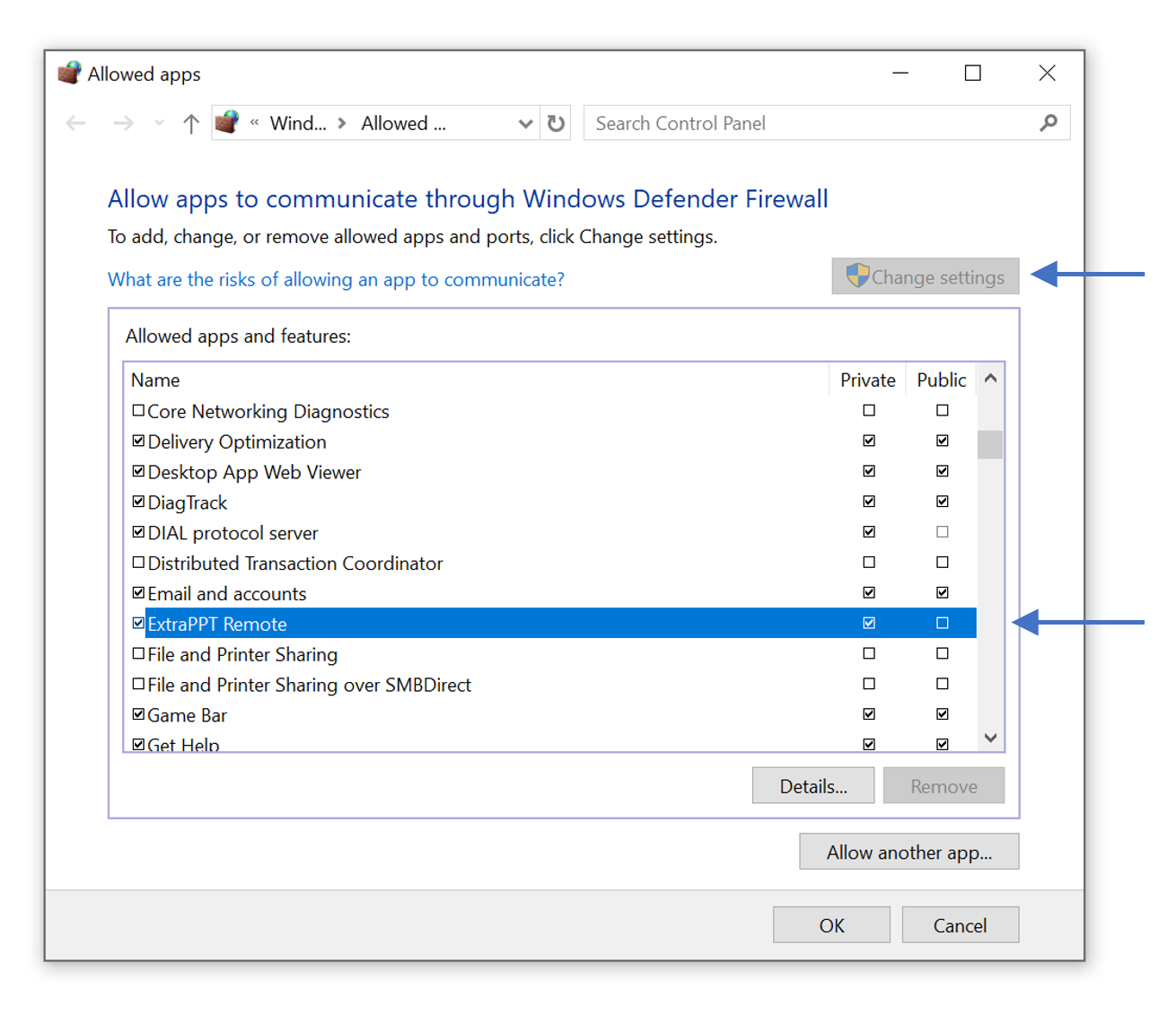Check Distributed Transaction Coordinator Private checkbox
Screen dimensions: 1176x1014
tap(869, 562)
